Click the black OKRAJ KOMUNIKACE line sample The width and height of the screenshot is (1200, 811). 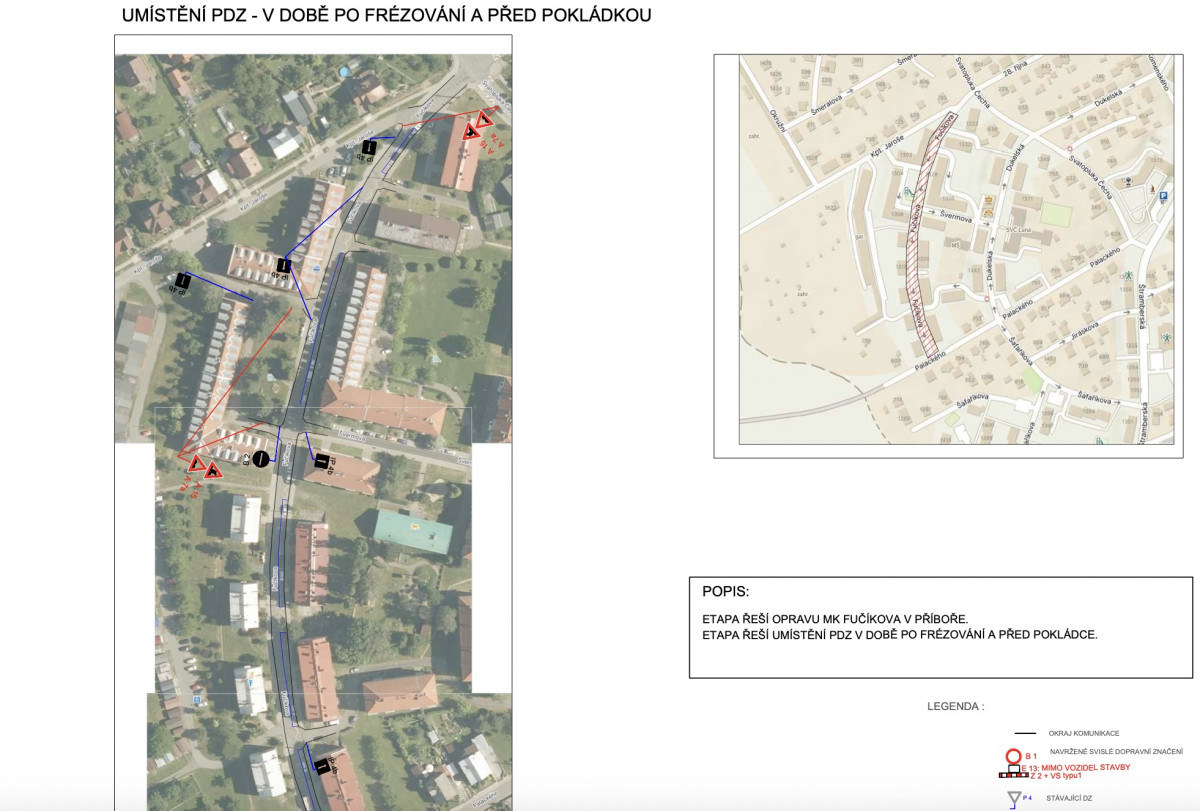click(1025, 733)
